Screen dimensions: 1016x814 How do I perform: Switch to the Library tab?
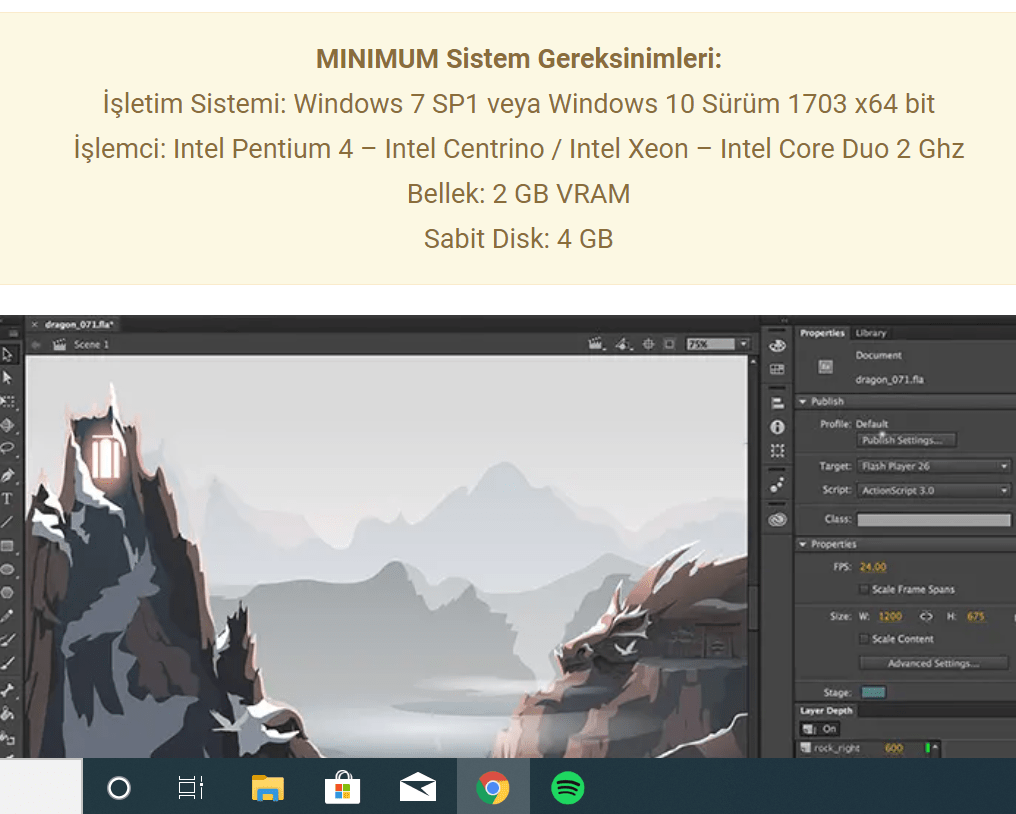(870, 333)
